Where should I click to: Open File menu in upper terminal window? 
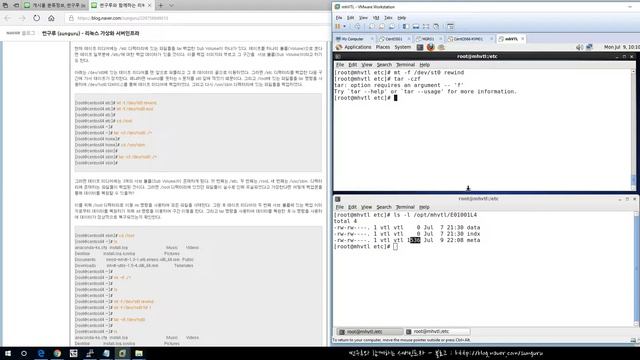(x=340, y=65)
